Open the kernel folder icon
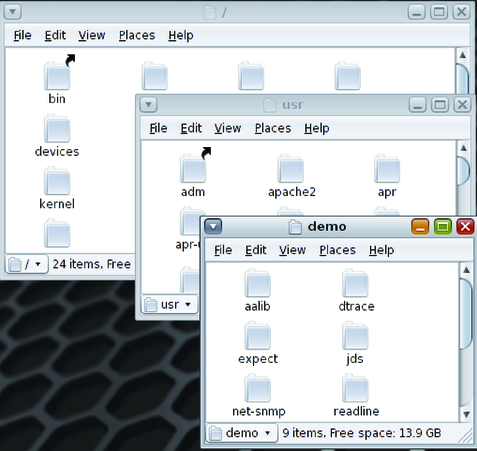This screenshot has width=477, height=451. [x=57, y=181]
